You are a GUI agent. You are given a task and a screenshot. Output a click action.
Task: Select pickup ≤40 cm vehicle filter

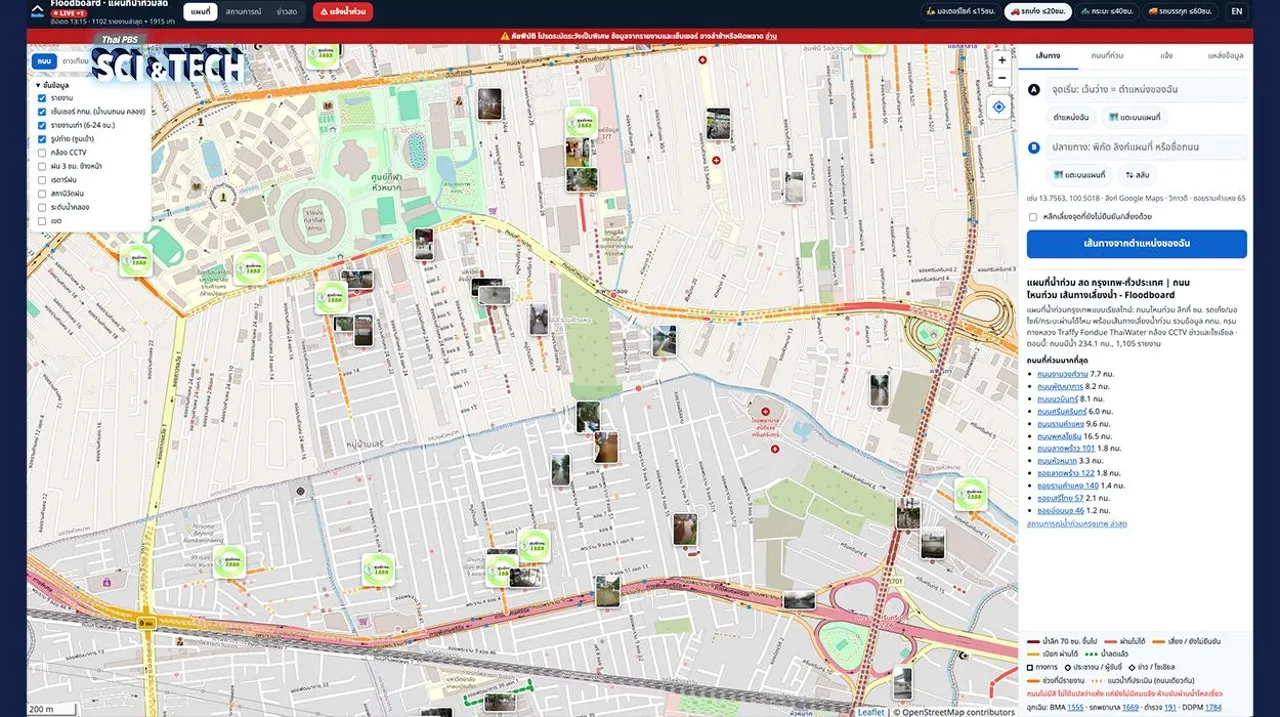click(x=1107, y=11)
